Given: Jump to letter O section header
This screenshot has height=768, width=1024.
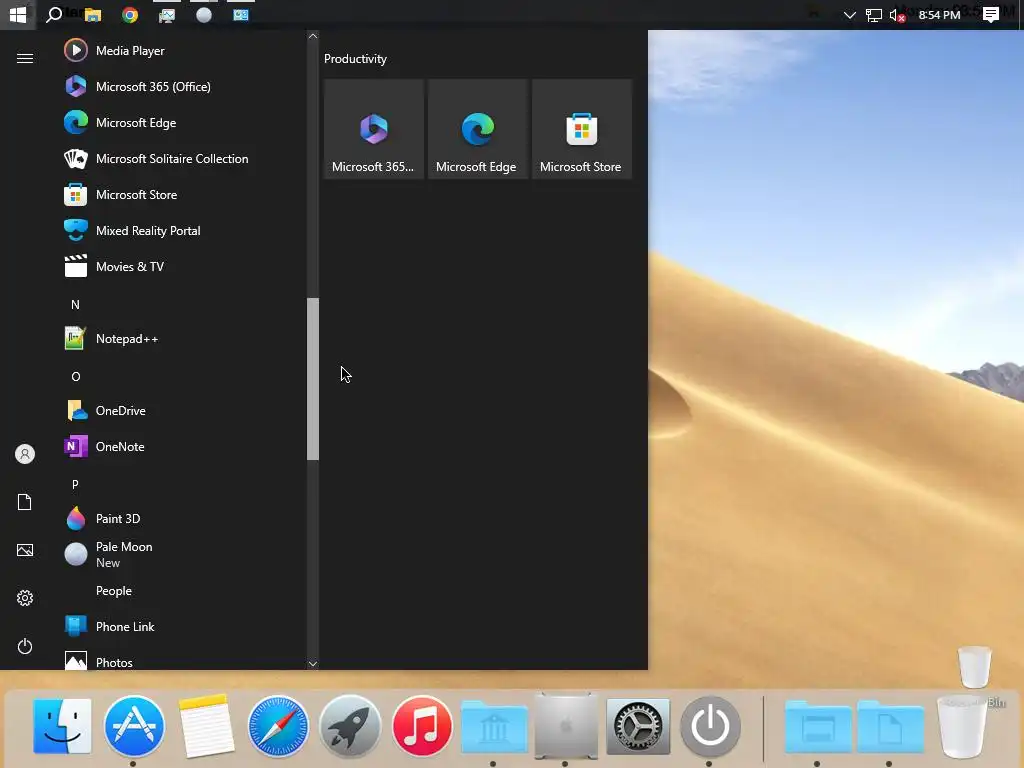Looking at the screenshot, I should (75, 376).
